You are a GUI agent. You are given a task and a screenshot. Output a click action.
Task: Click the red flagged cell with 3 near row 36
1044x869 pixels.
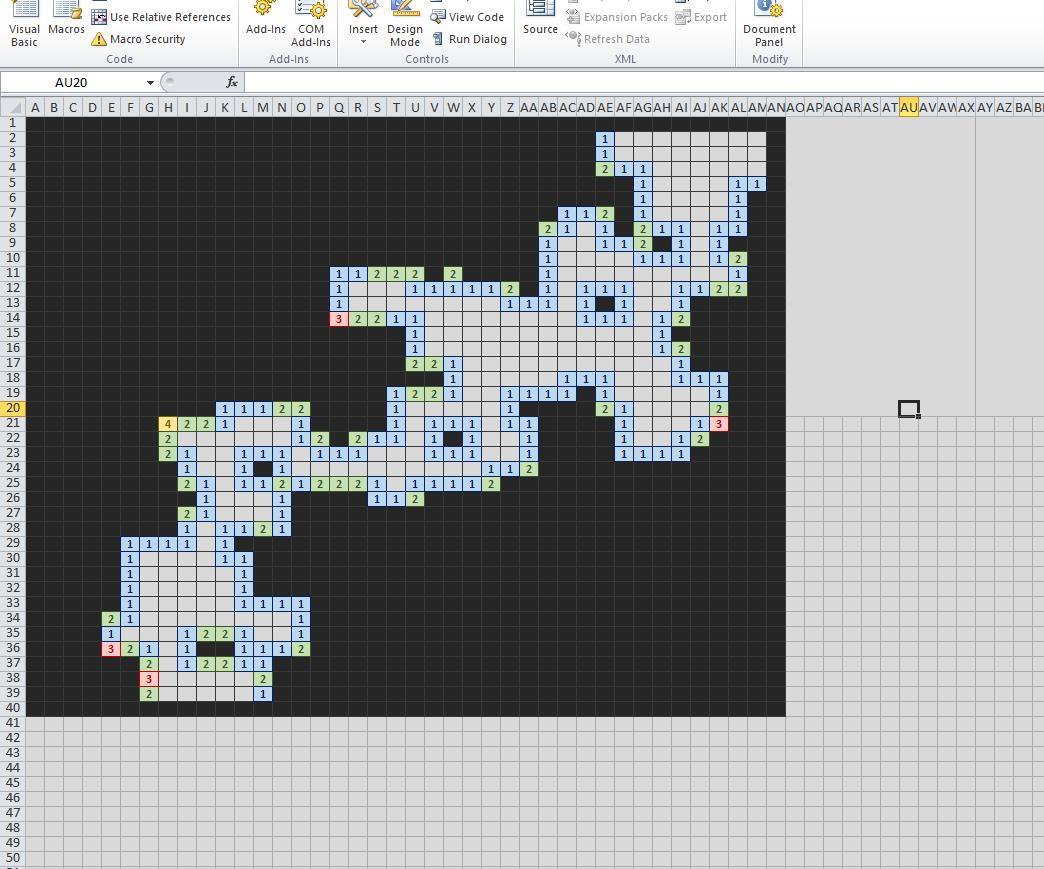click(x=110, y=649)
